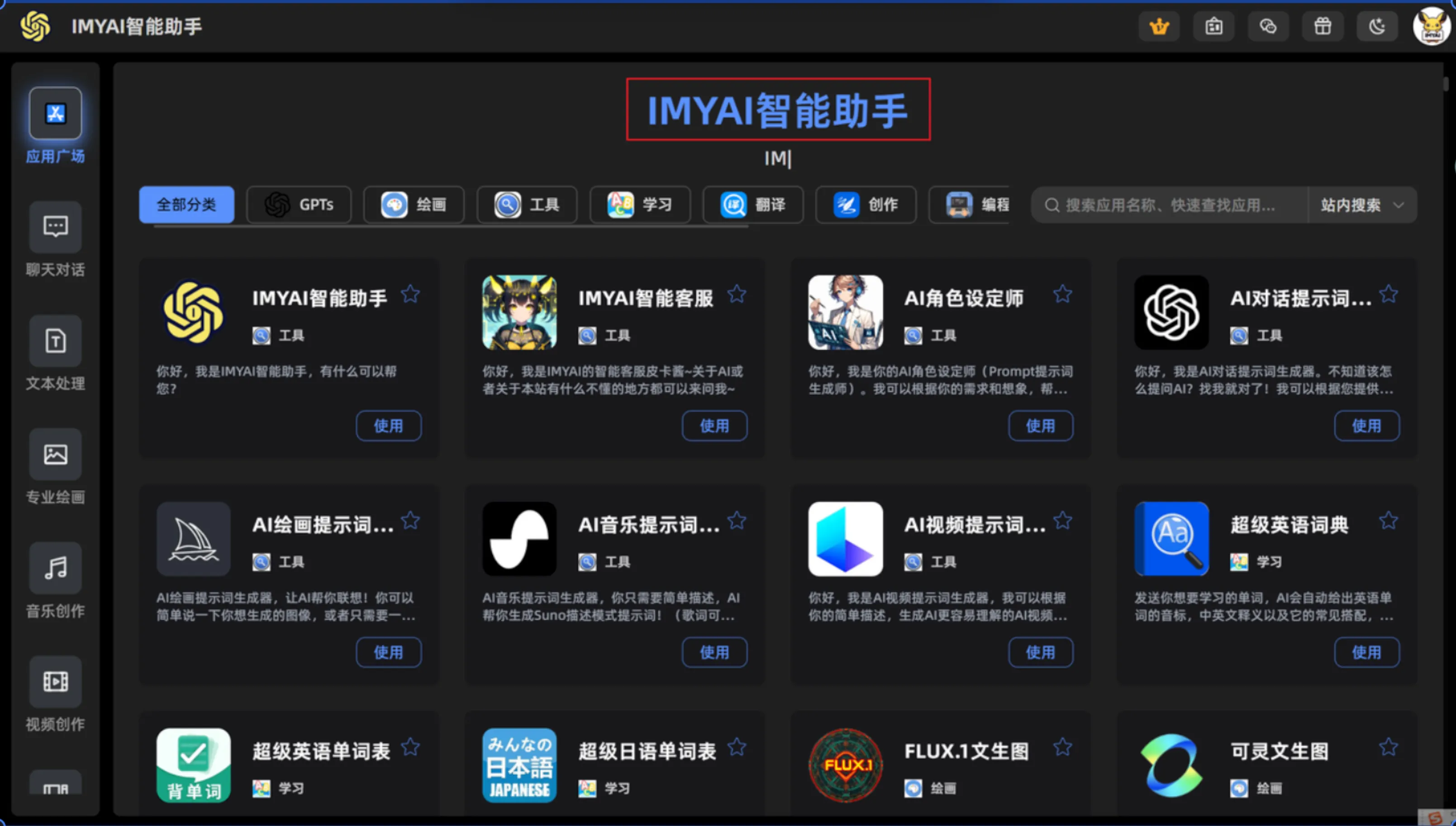Open 文本处理 in the sidebar
Viewport: 1456px width, 826px height.
55,353
